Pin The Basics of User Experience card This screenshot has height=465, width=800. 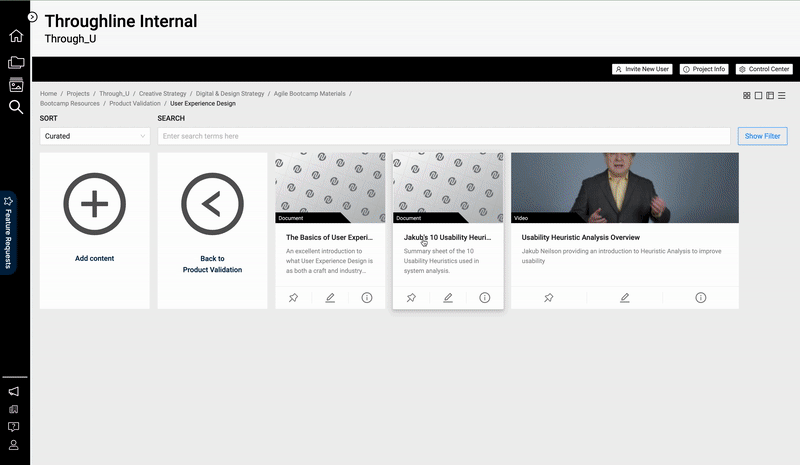[x=293, y=298]
